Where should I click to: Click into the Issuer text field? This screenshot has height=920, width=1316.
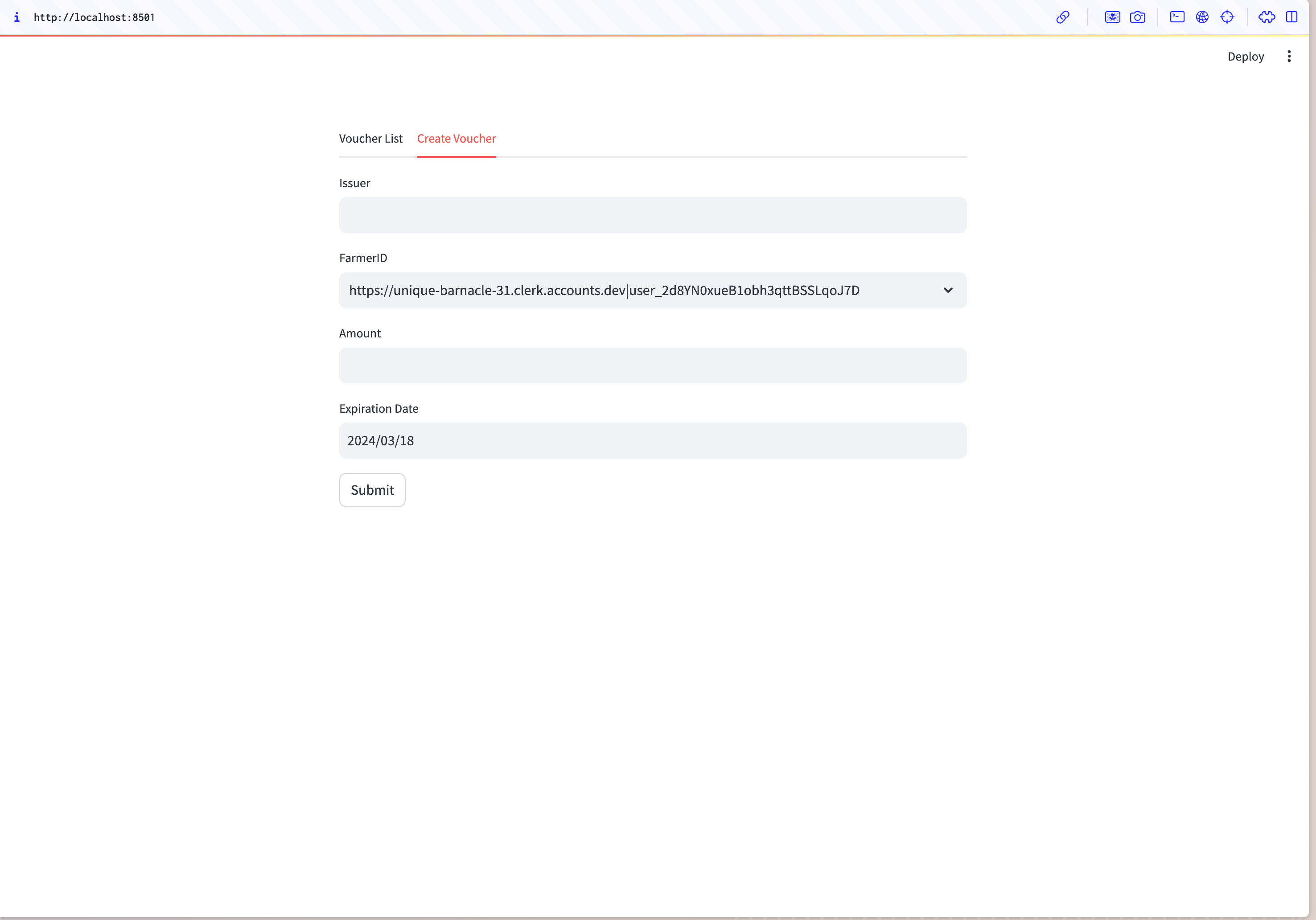pos(652,215)
